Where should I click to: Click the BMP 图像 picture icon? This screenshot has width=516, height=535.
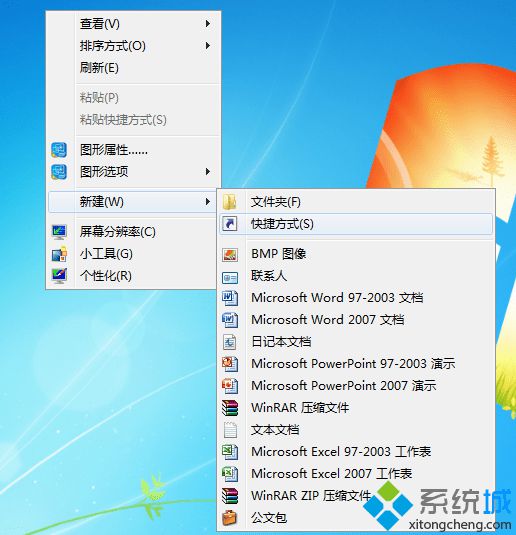230,254
